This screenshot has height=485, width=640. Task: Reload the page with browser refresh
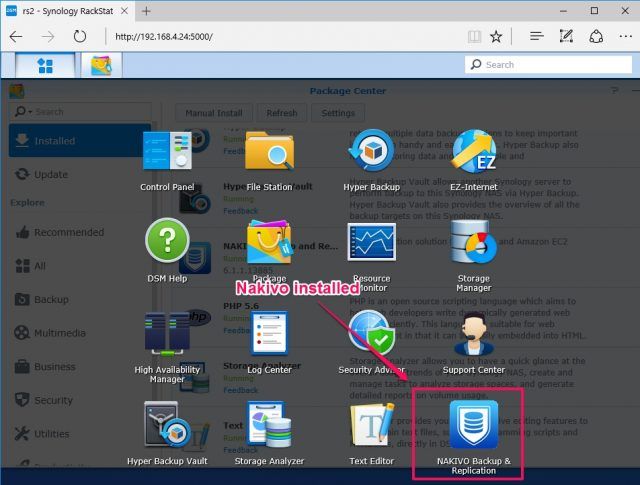pyautogui.click(x=80, y=37)
